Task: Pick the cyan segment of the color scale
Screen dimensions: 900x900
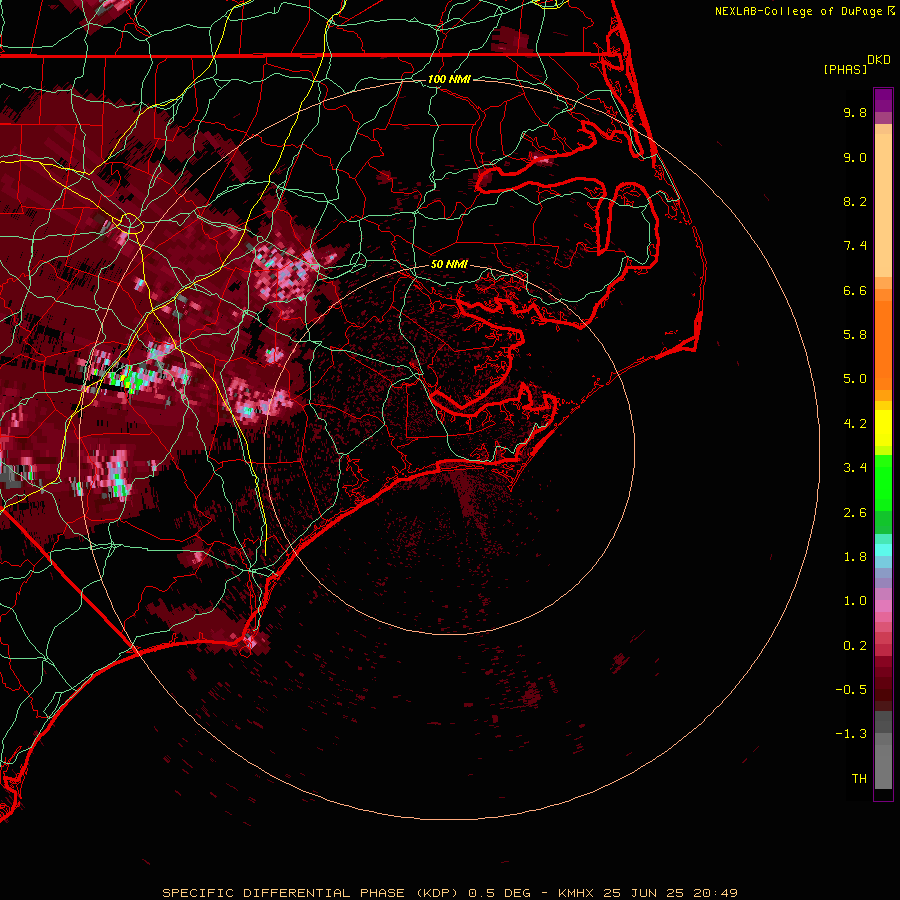Action: point(883,550)
